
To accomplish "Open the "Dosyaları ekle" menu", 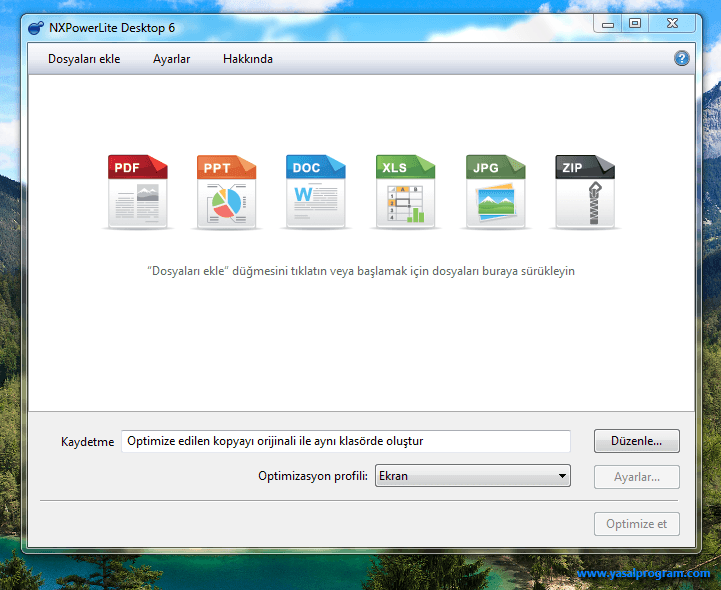I will pos(84,59).
